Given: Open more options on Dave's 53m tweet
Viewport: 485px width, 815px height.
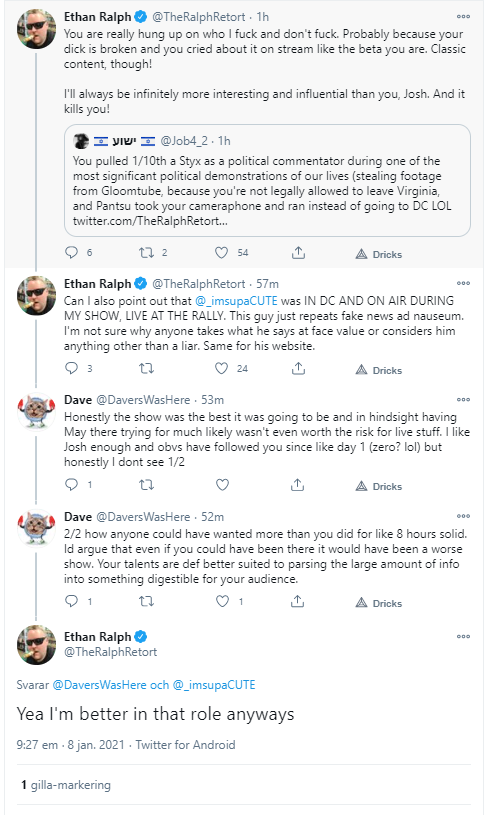Looking at the screenshot, I should pyautogui.click(x=463, y=400).
